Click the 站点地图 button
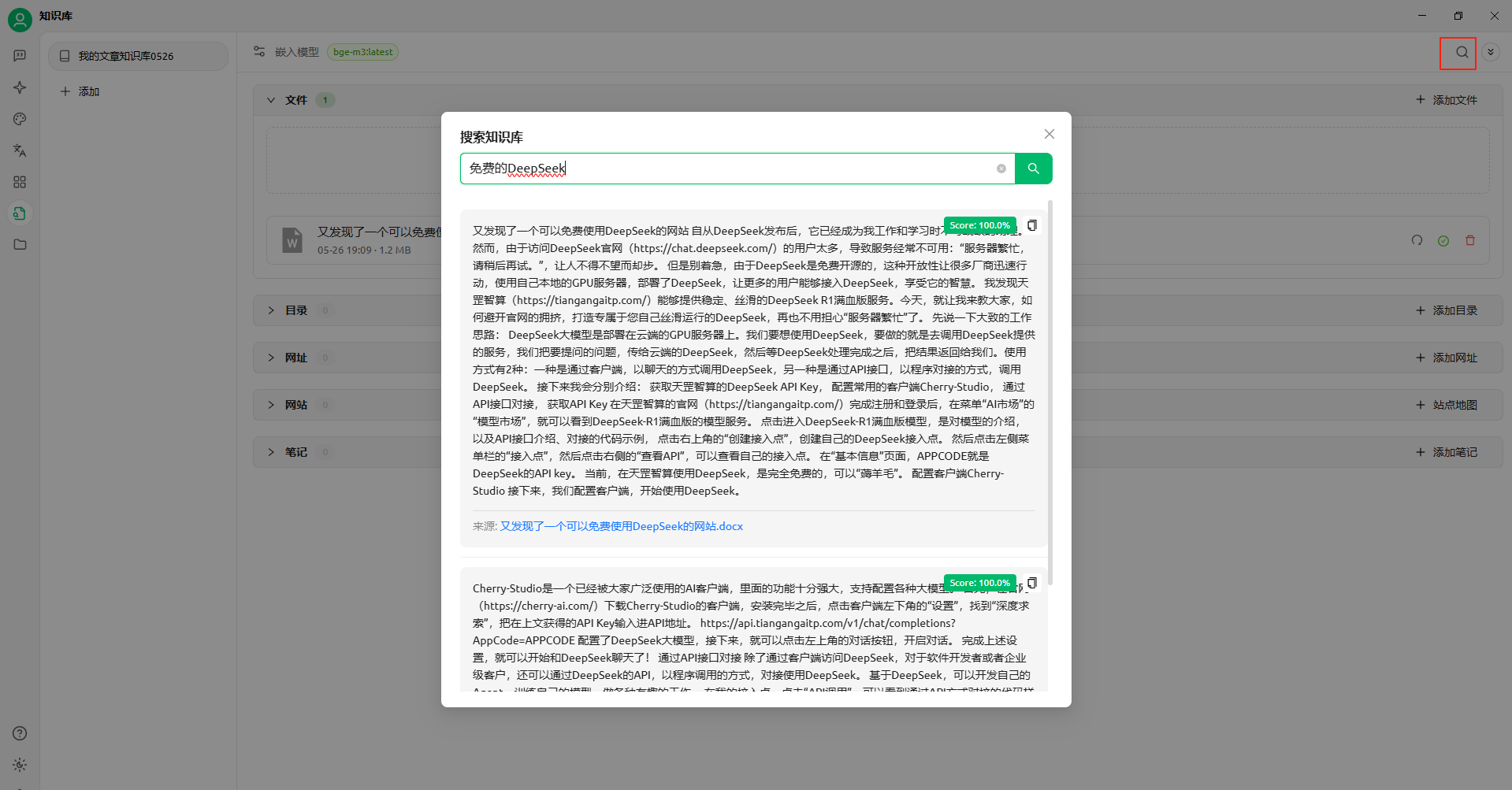Viewport: 1512px width, 790px height. 1447,405
